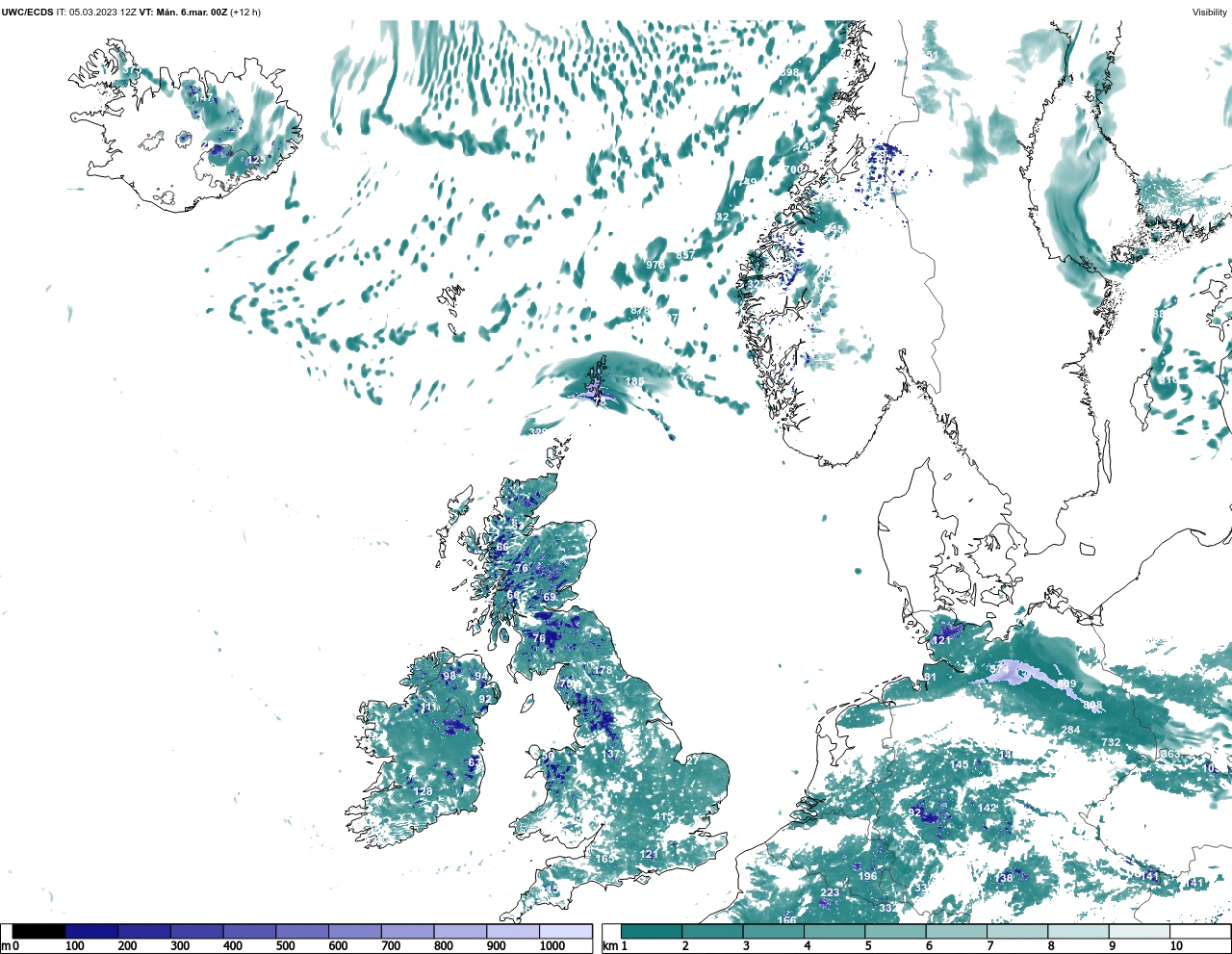Click the 5–6 km teal legend swatch
Viewport: 1232px width, 954px height.
895,932
